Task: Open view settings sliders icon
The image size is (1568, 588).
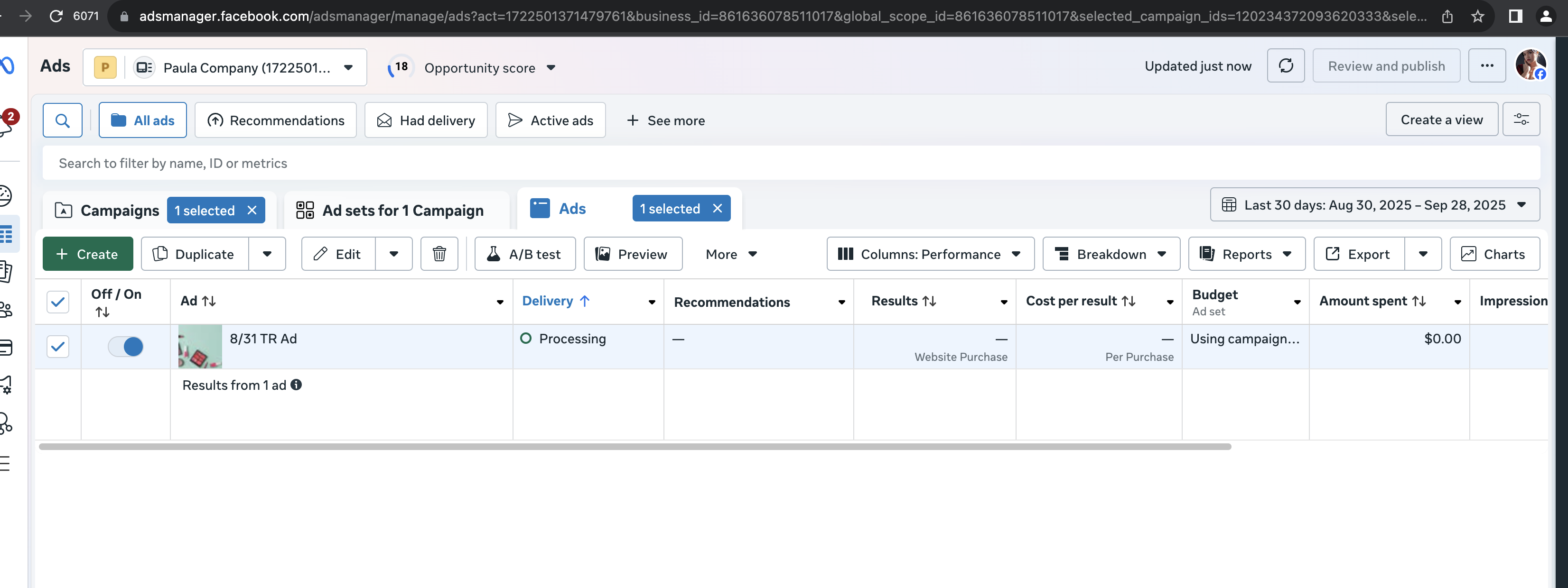Action: point(1521,120)
